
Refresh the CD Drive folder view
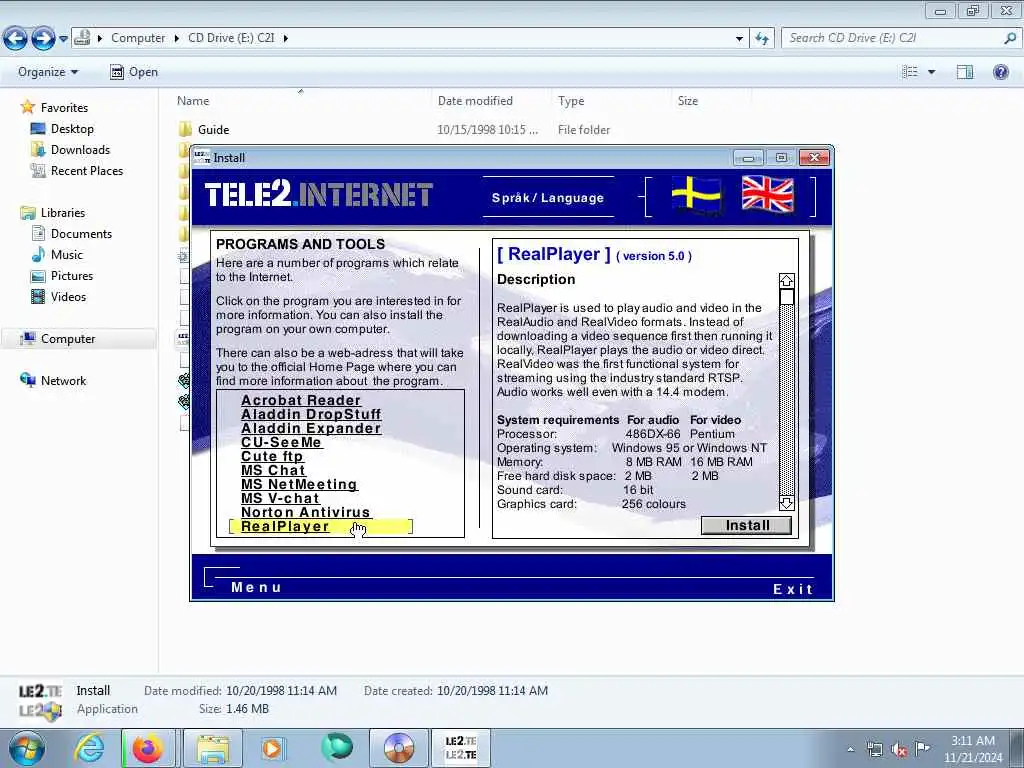(762, 39)
